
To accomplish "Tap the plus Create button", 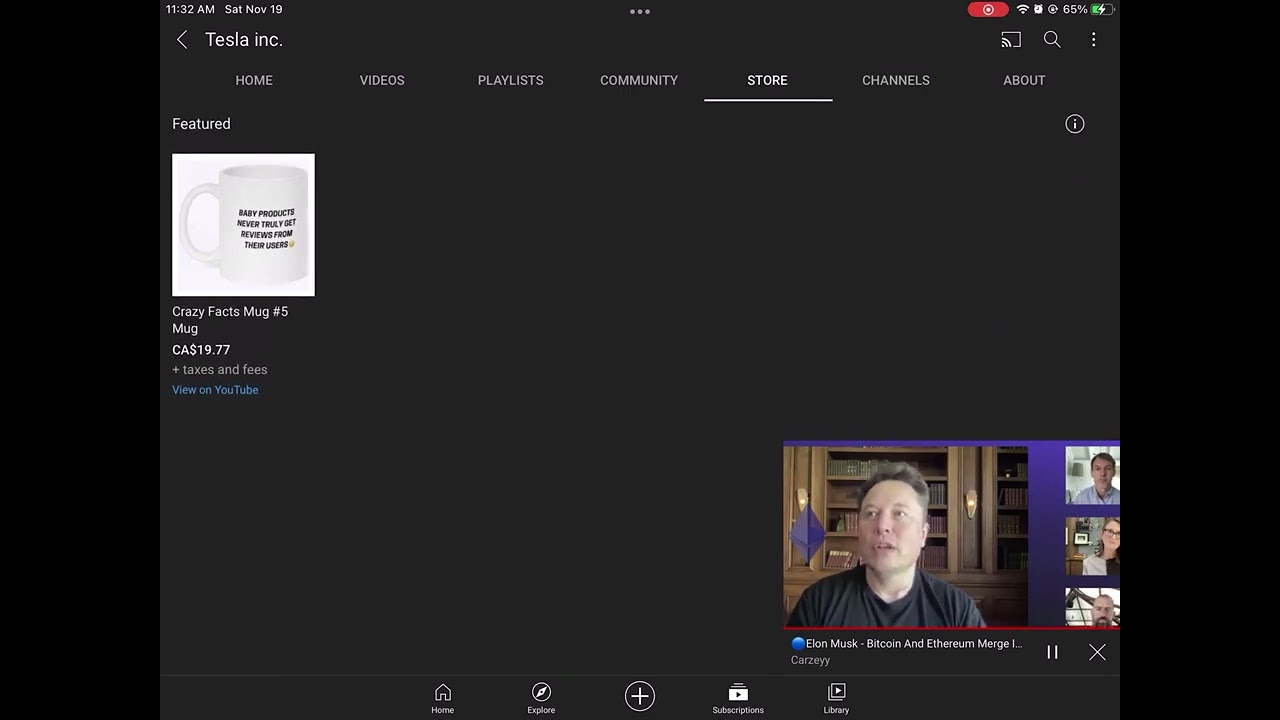I will [640, 696].
